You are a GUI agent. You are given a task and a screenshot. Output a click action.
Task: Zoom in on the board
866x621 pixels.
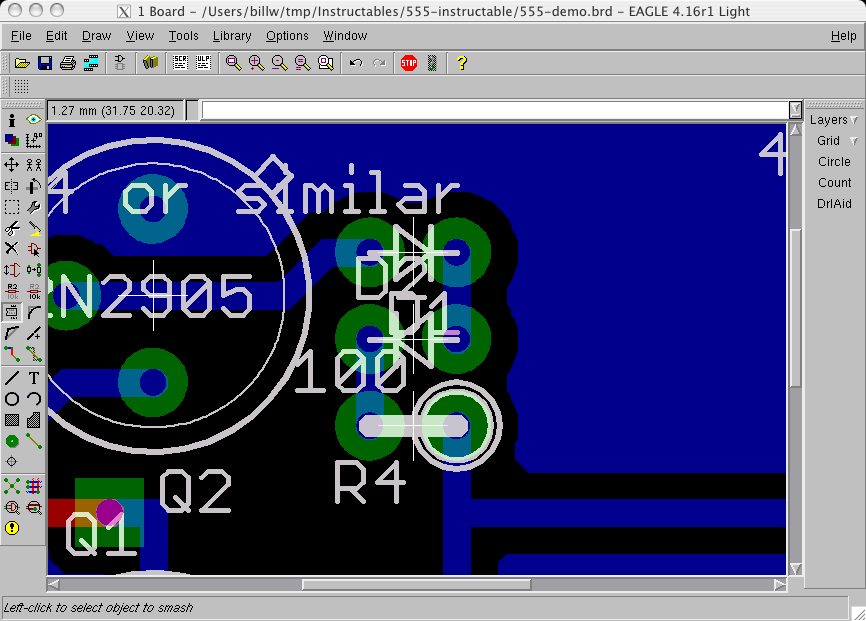pyautogui.click(x=256, y=63)
